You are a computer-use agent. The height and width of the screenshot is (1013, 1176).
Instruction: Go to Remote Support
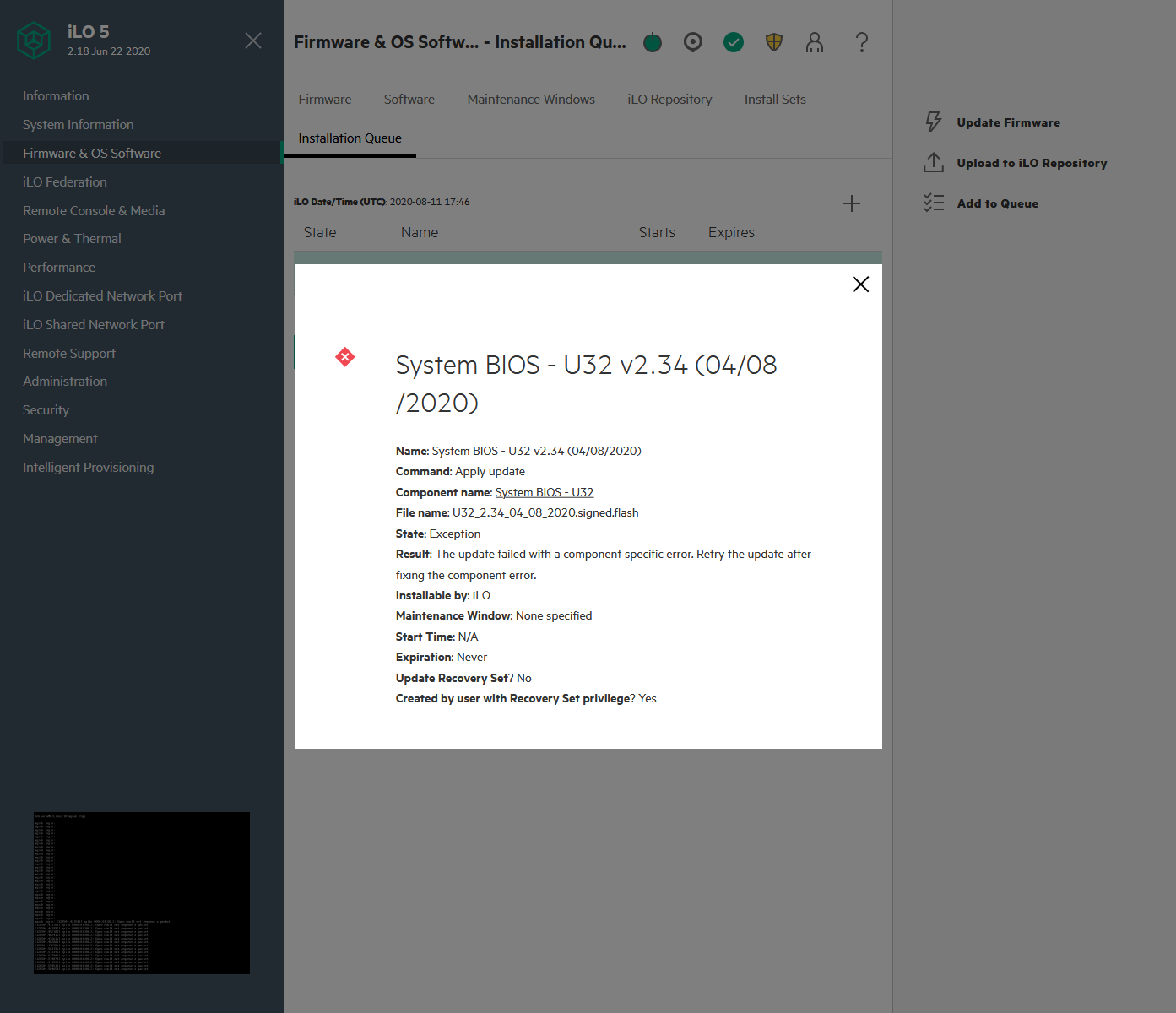[x=69, y=354]
